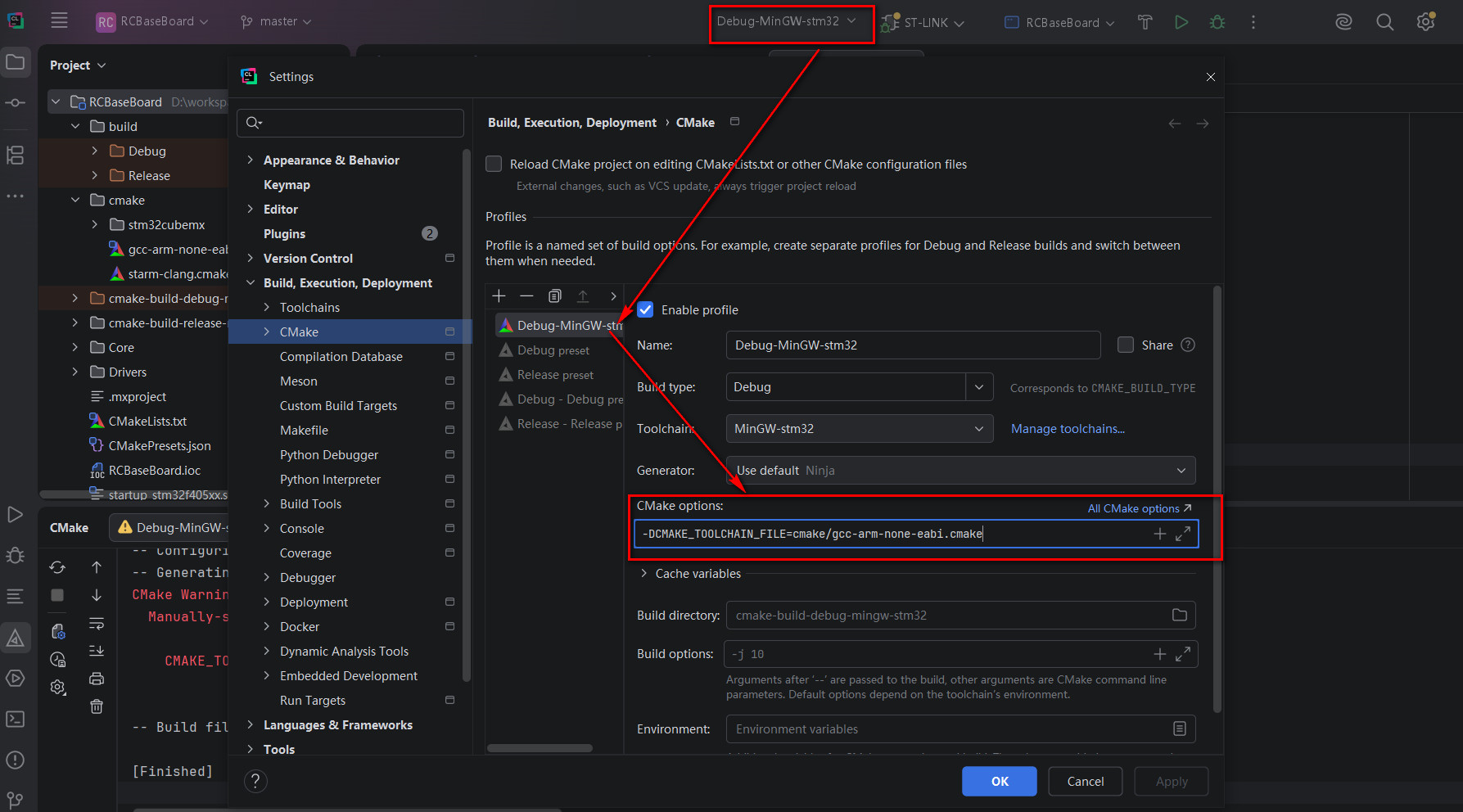Expand the Toolchains settings node
This screenshot has width=1463, height=812.
tap(267, 308)
